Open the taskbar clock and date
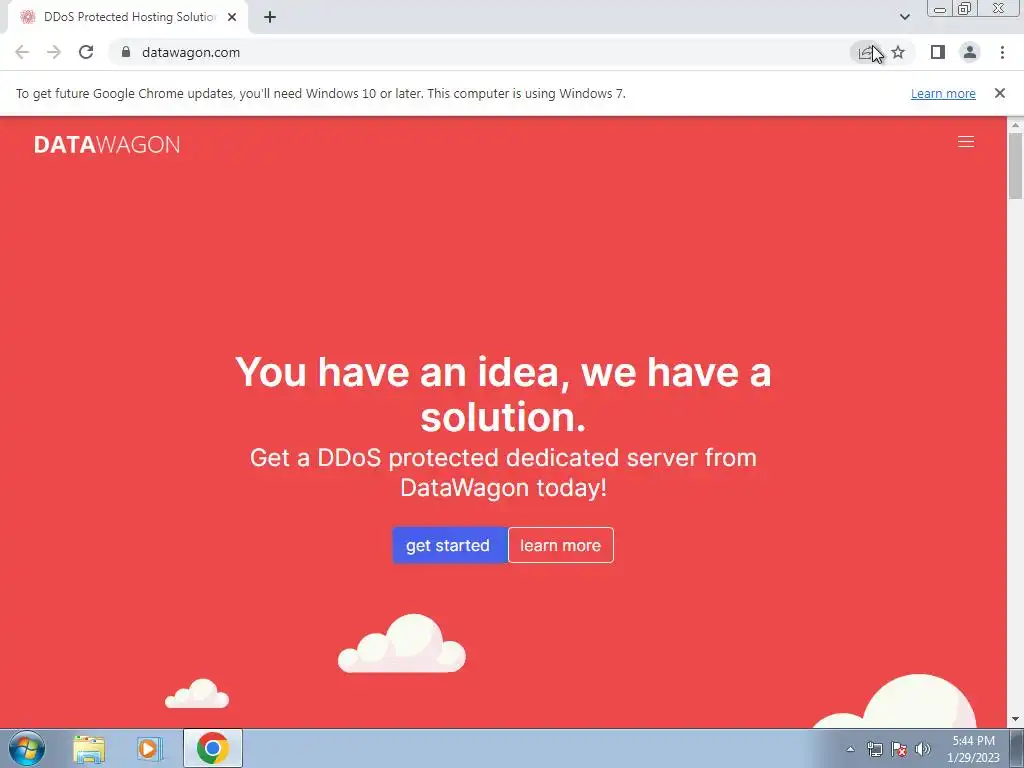This screenshot has height=768, width=1024. tap(974, 749)
